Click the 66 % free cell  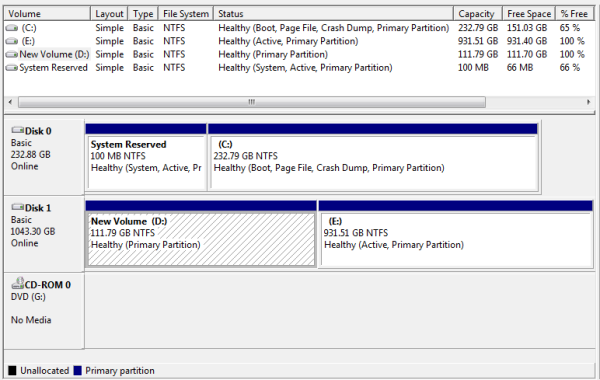pos(570,68)
